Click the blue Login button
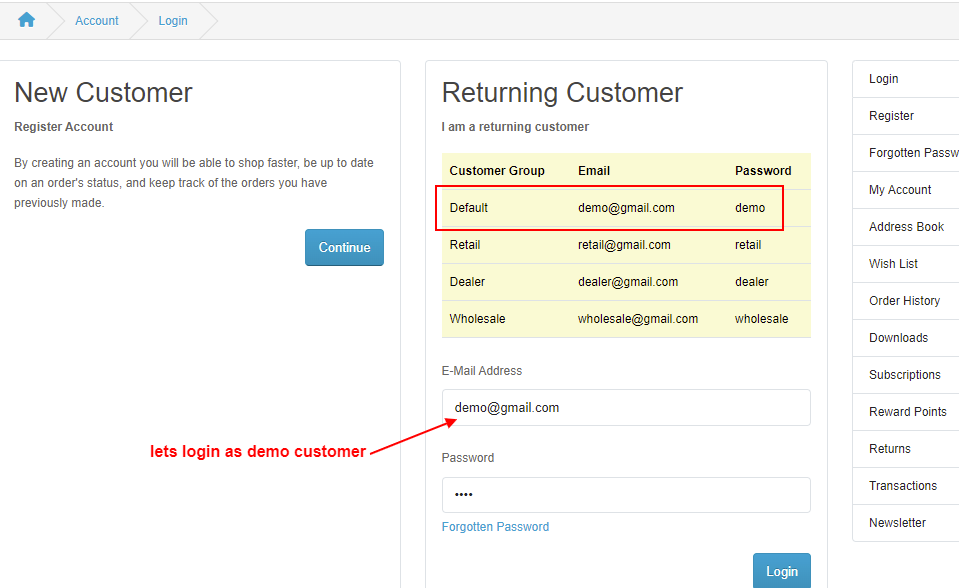The height and width of the screenshot is (588, 959). point(782,571)
